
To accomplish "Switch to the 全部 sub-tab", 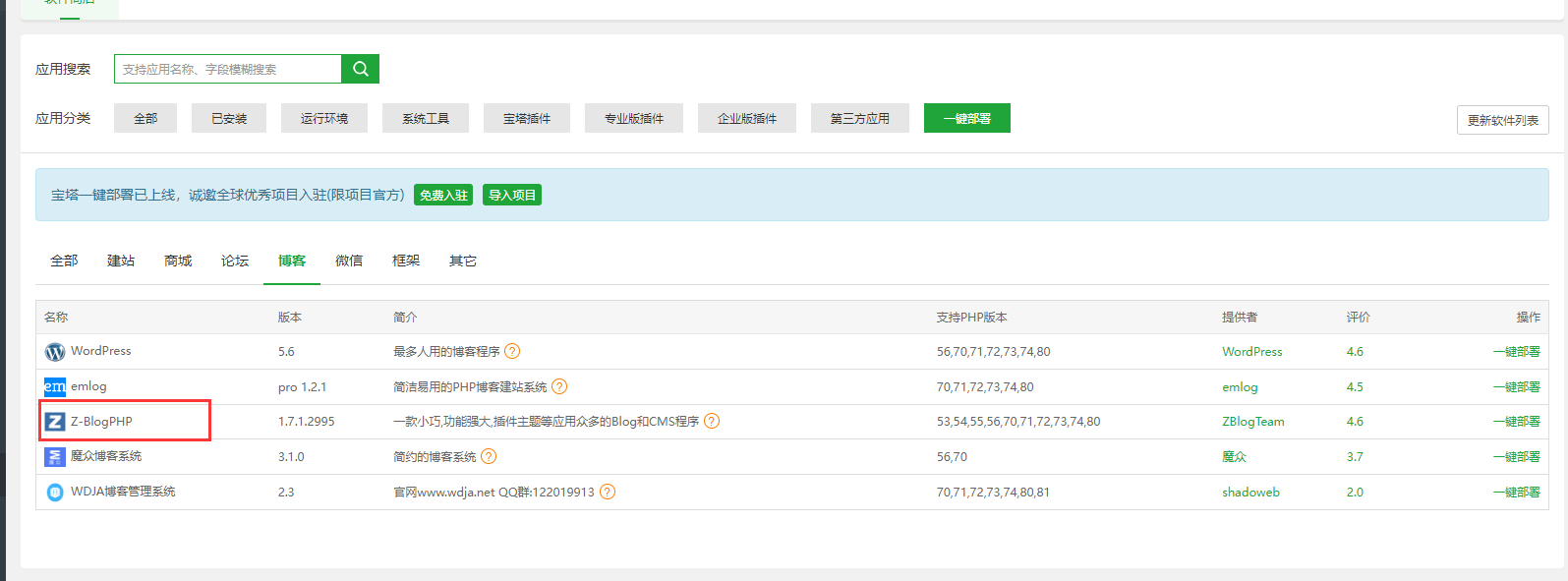I will pyautogui.click(x=64, y=261).
